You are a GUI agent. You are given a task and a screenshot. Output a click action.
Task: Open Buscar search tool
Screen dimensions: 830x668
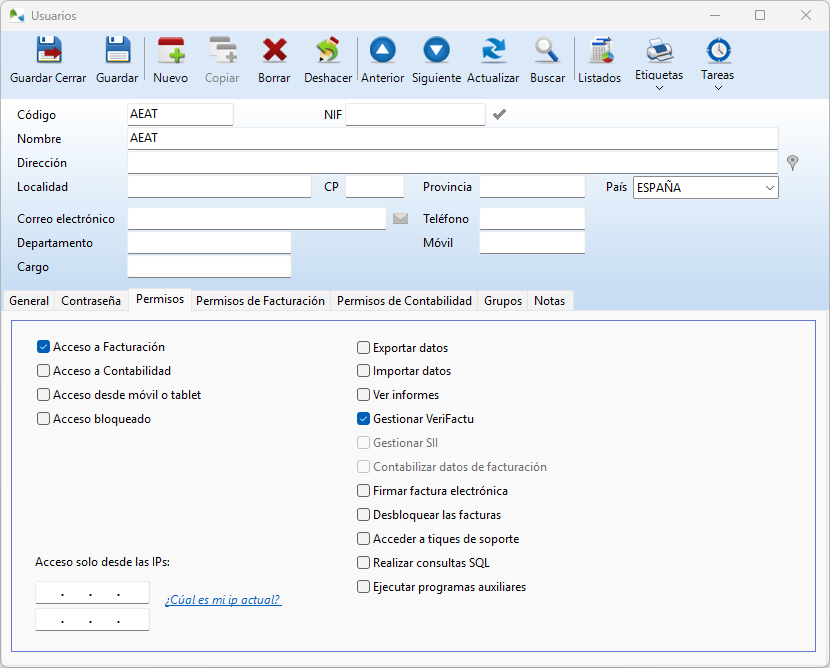click(547, 52)
